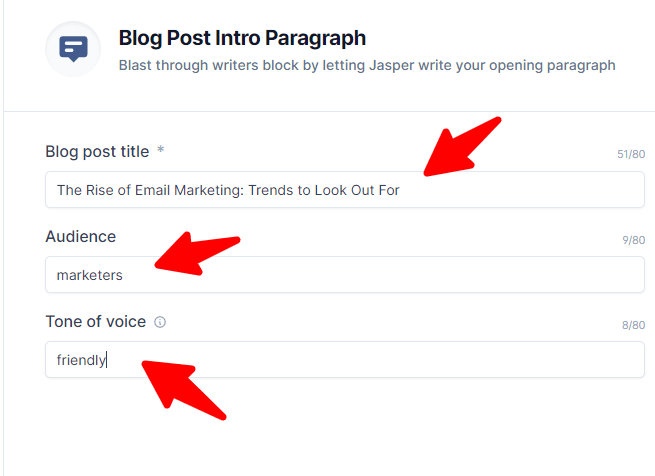This screenshot has width=655, height=476.
Task: Click the red arrow pointing at Audience field
Action: click(x=197, y=254)
